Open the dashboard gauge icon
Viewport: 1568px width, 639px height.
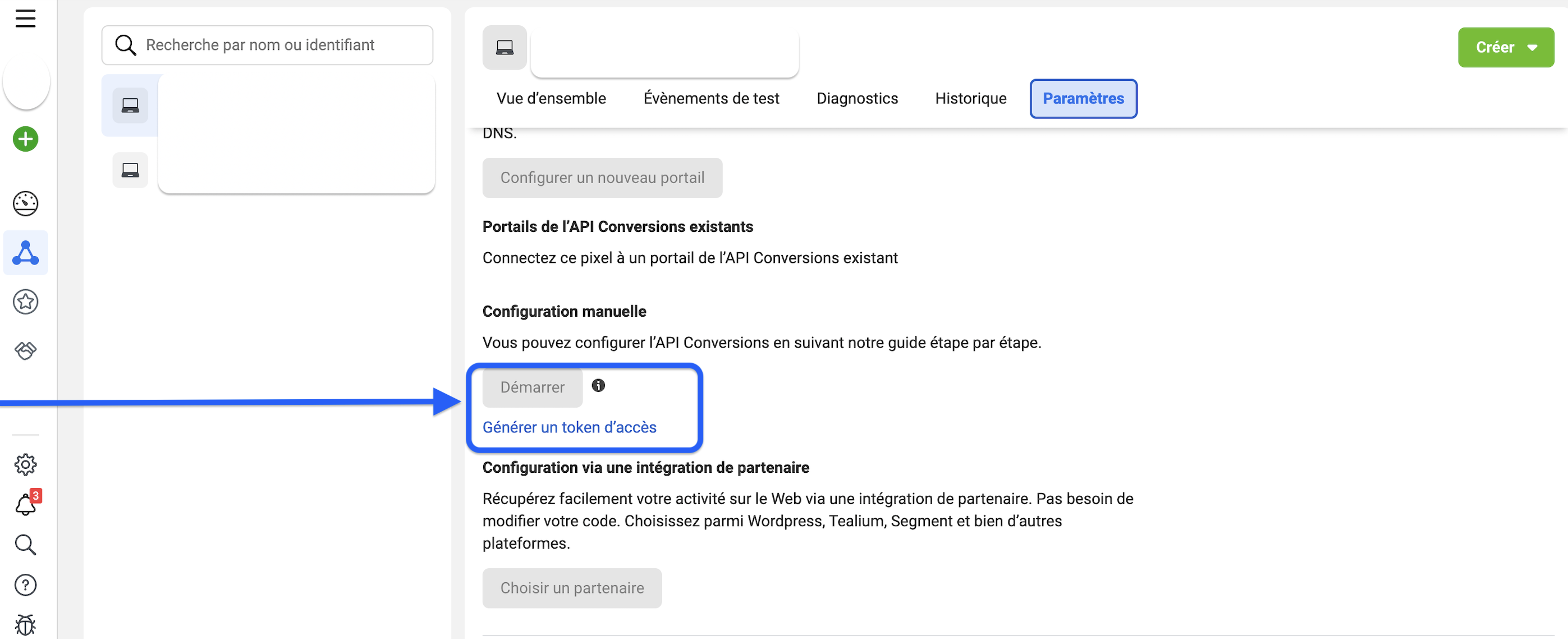click(x=26, y=203)
